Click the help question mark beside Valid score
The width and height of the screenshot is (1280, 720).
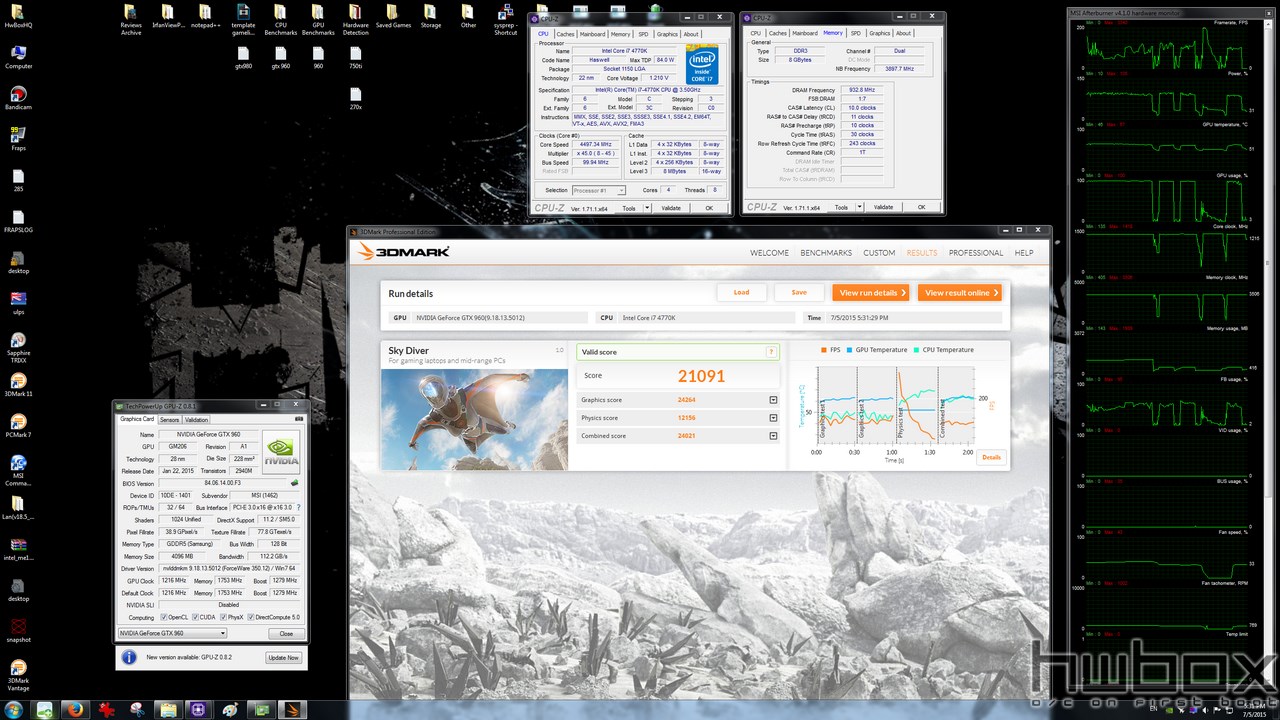[x=771, y=352]
